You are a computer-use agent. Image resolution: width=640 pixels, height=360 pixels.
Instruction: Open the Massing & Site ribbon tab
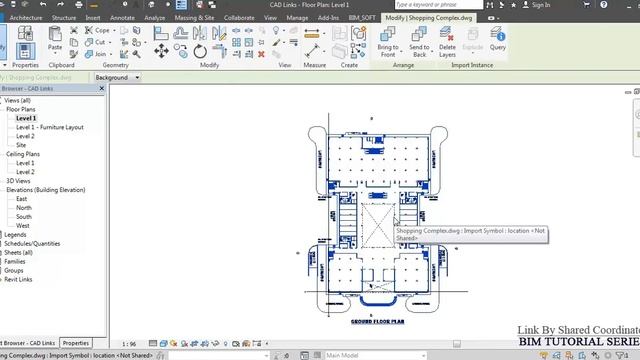pyautogui.click(x=194, y=18)
